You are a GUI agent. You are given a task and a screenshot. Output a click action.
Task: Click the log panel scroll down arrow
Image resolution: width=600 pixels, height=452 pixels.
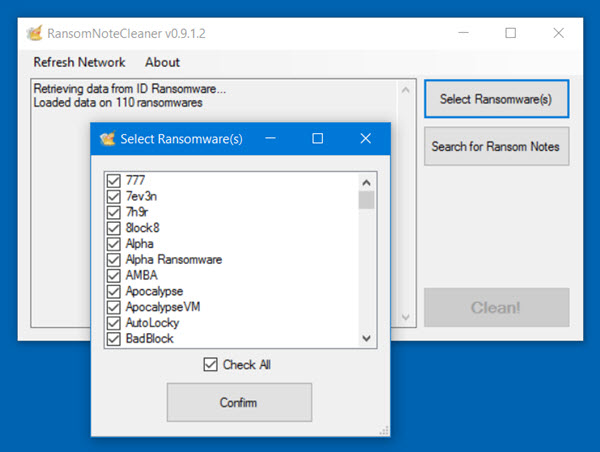pyautogui.click(x=406, y=317)
